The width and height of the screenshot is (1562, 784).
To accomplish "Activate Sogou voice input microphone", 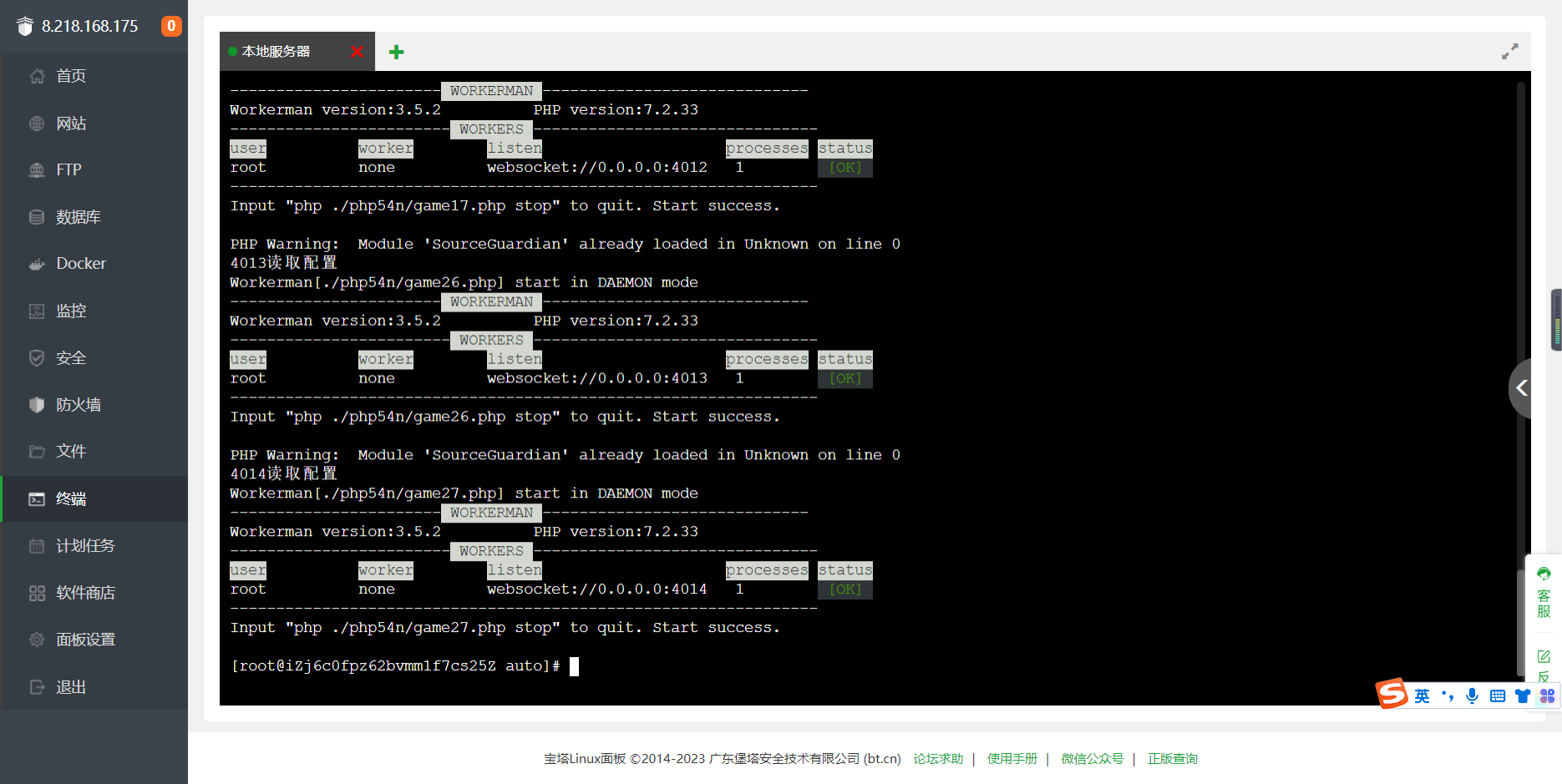I will (1472, 695).
